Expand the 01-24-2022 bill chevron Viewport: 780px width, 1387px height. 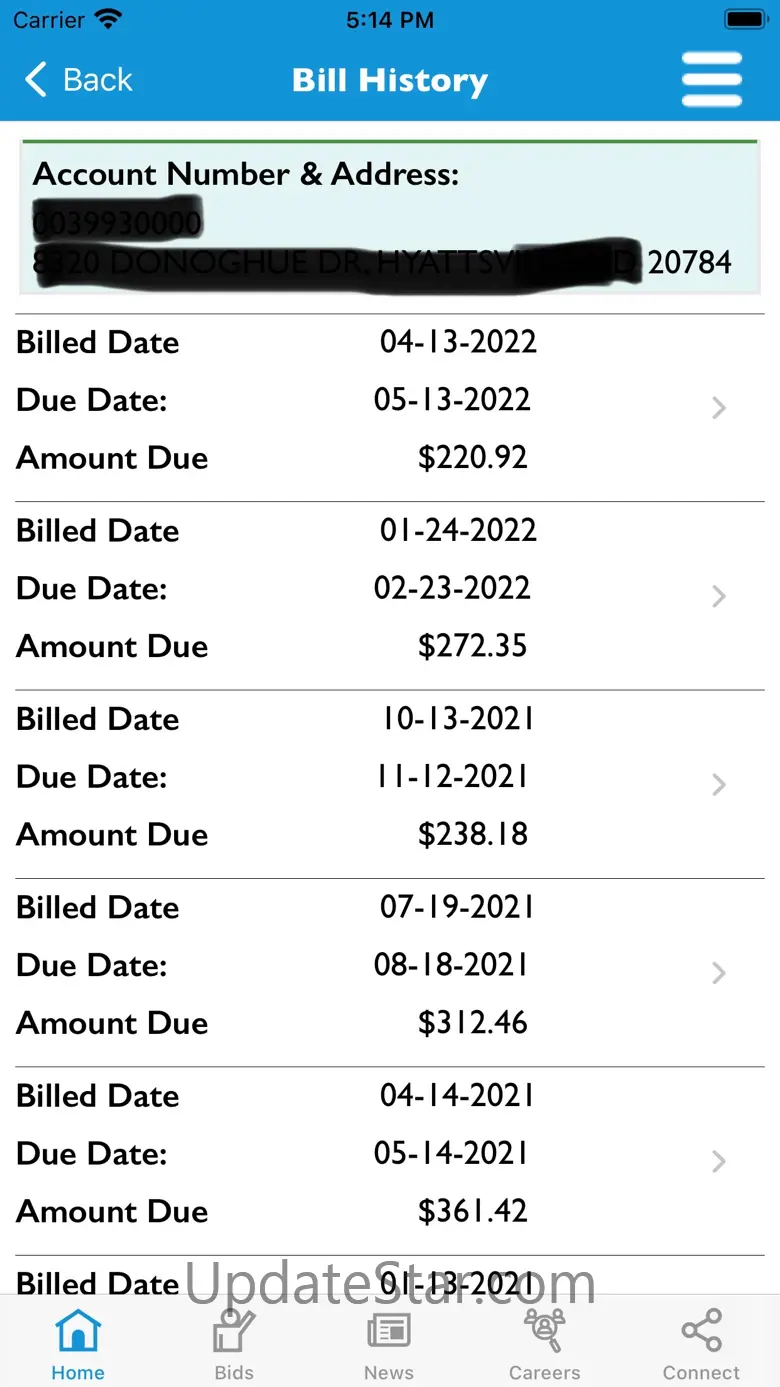coord(718,596)
